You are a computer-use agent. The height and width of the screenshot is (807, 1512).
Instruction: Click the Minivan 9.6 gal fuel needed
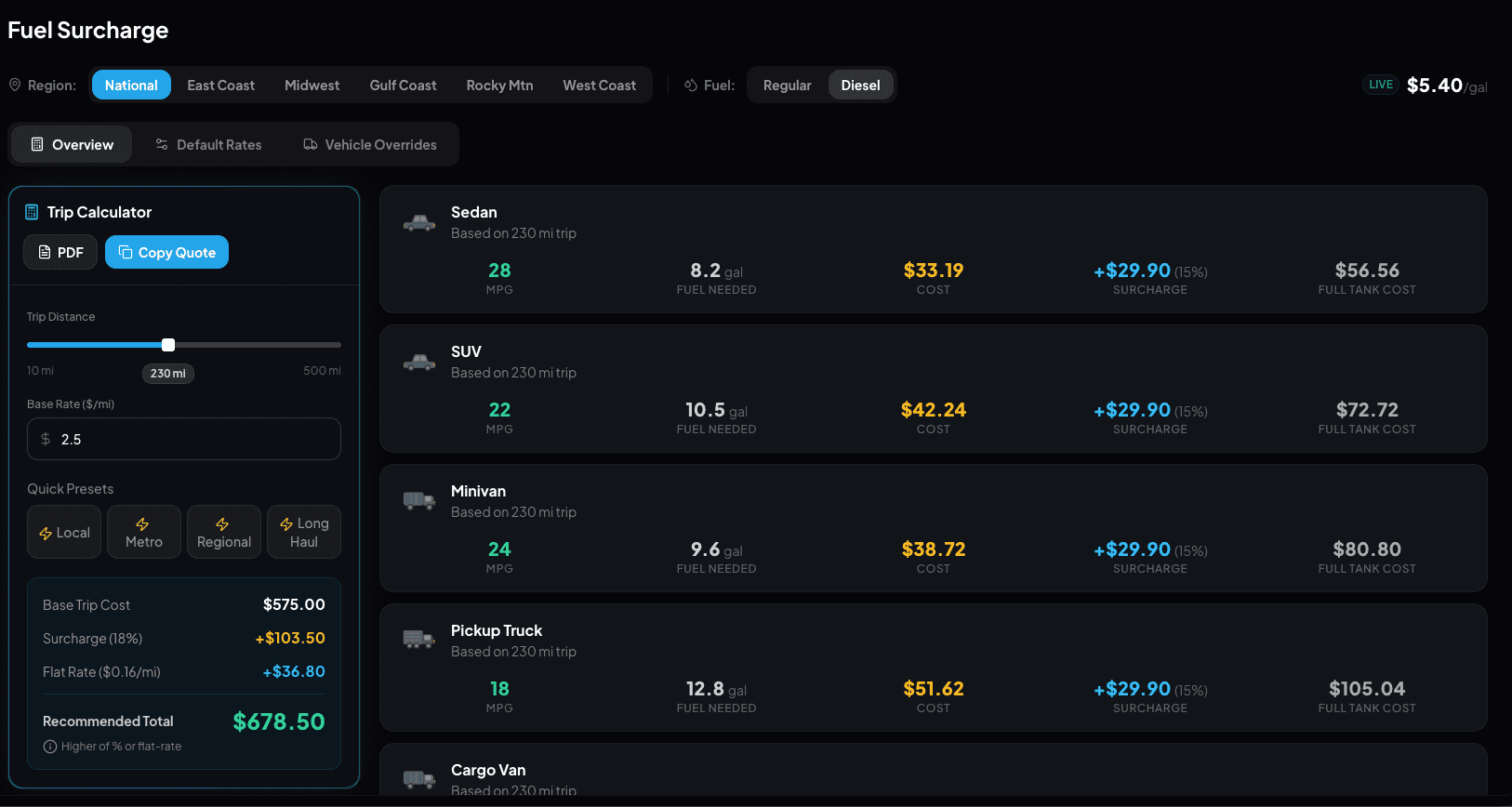[716, 549]
